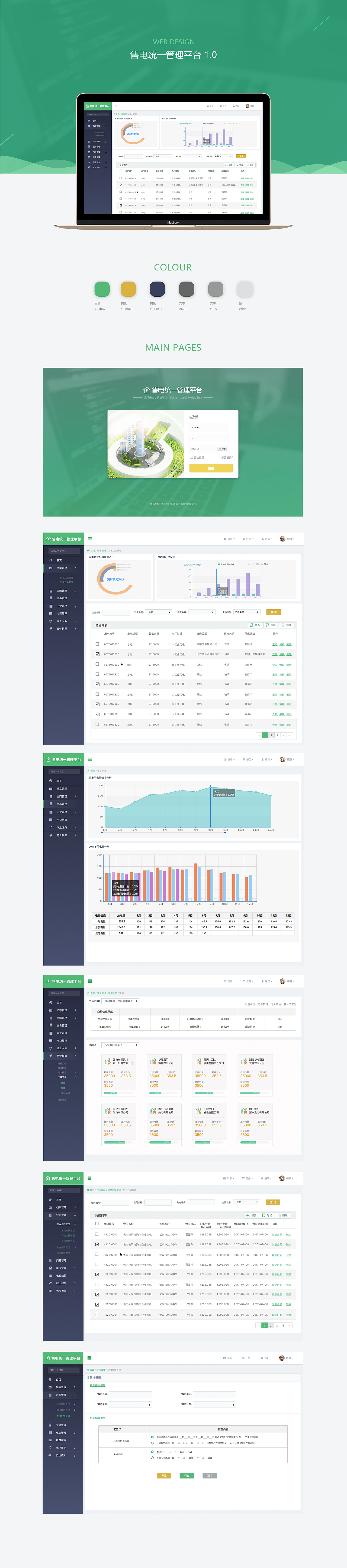The width and height of the screenshot is (347, 1568).
Task: Open 模板状态 dropdown on 新增模板 page
Action: 215,1404
